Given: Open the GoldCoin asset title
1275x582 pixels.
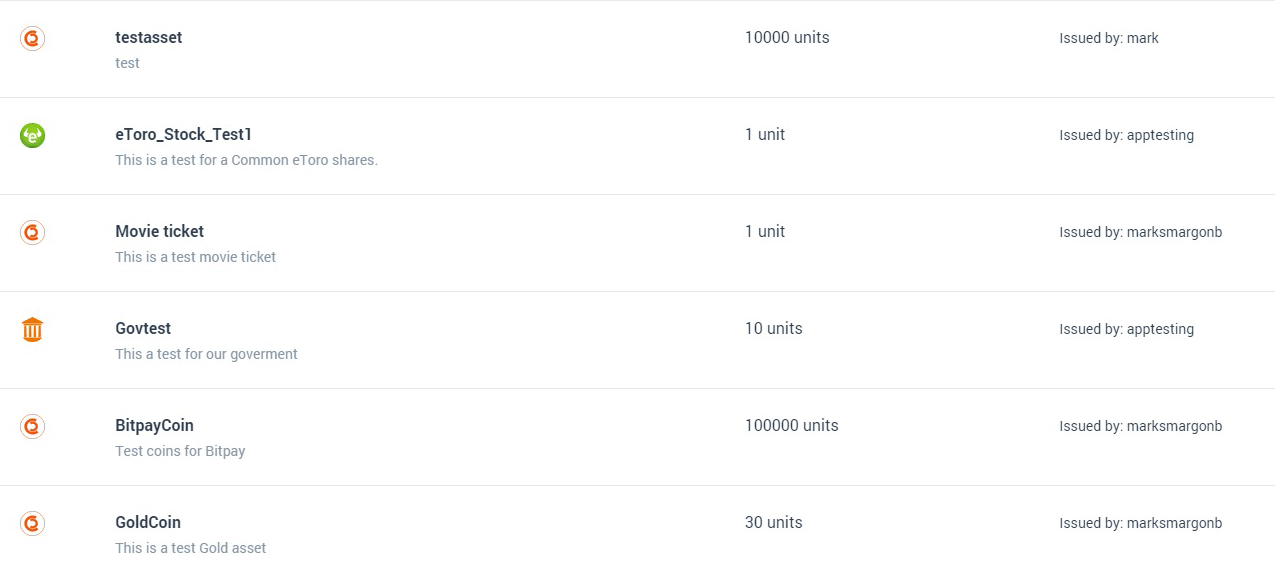Looking at the screenshot, I should (x=148, y=523).
